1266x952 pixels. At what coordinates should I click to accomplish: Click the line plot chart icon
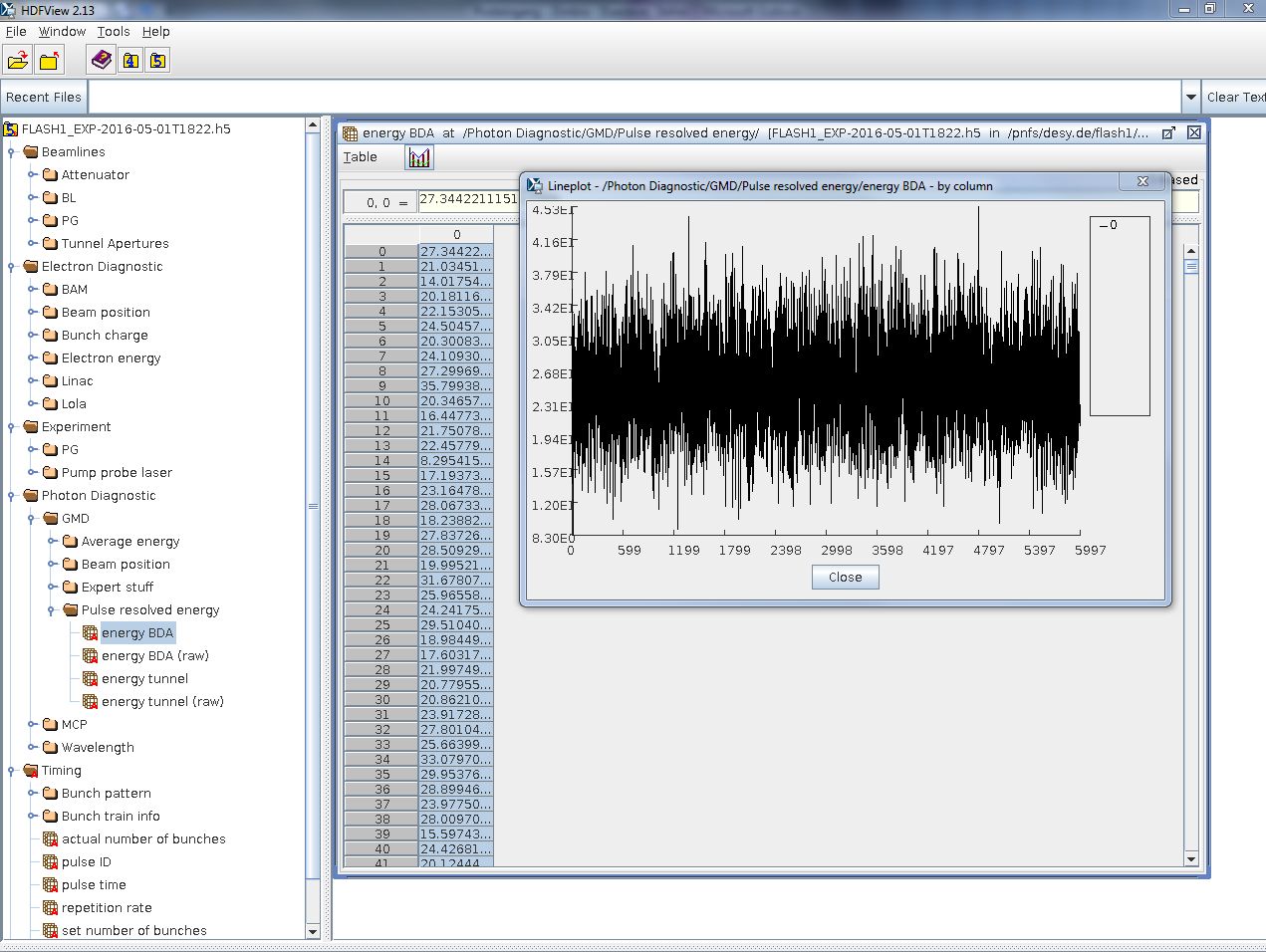click(x=419, y=157)
